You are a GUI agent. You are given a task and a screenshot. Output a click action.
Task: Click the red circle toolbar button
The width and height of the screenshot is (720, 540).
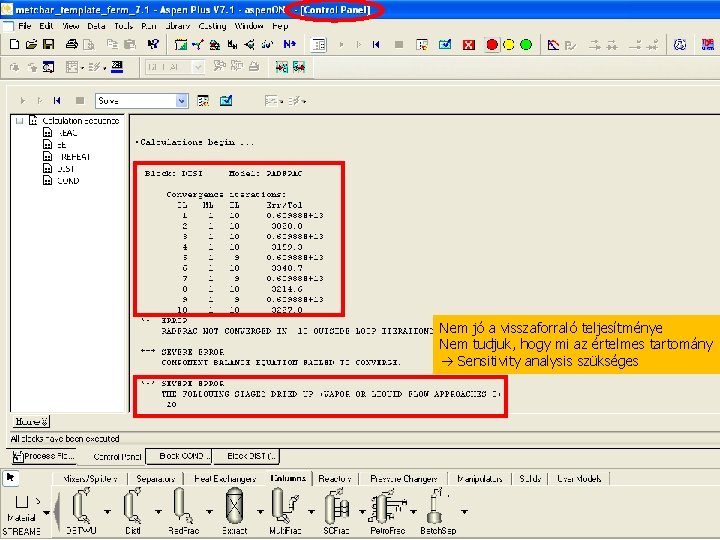tap(492, 45)
